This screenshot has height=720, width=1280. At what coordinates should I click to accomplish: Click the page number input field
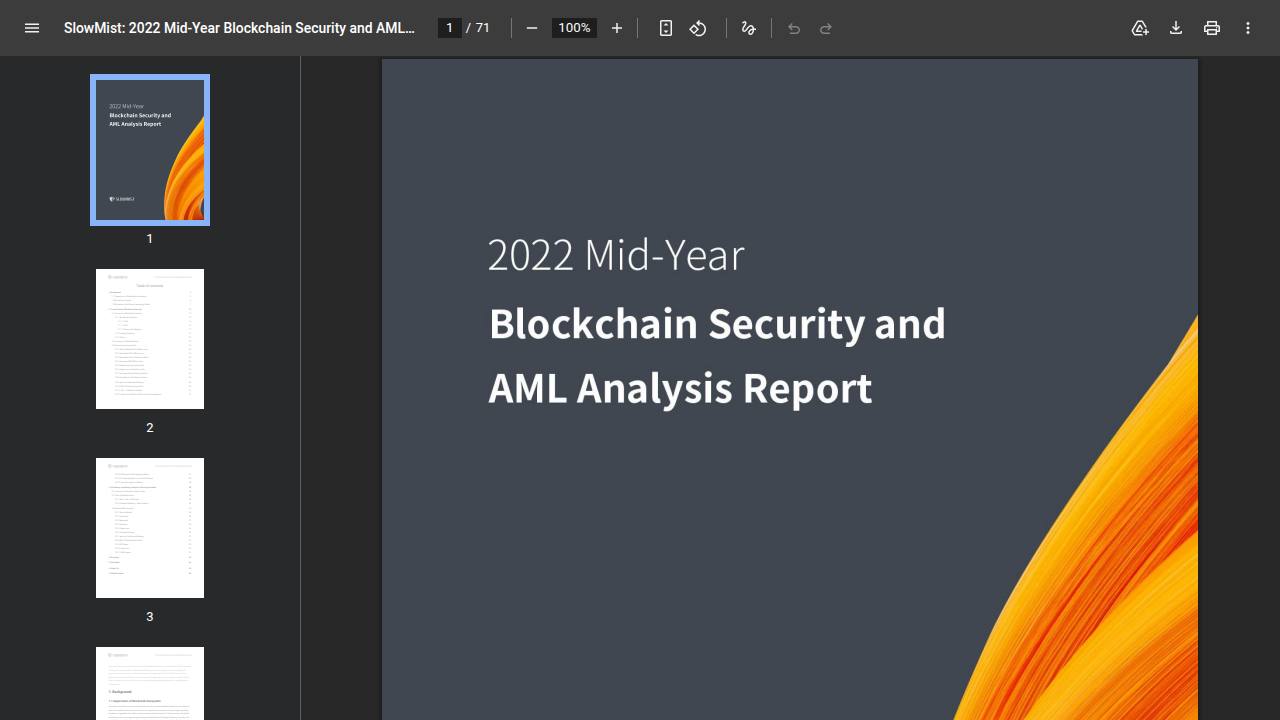click(450, 28)
